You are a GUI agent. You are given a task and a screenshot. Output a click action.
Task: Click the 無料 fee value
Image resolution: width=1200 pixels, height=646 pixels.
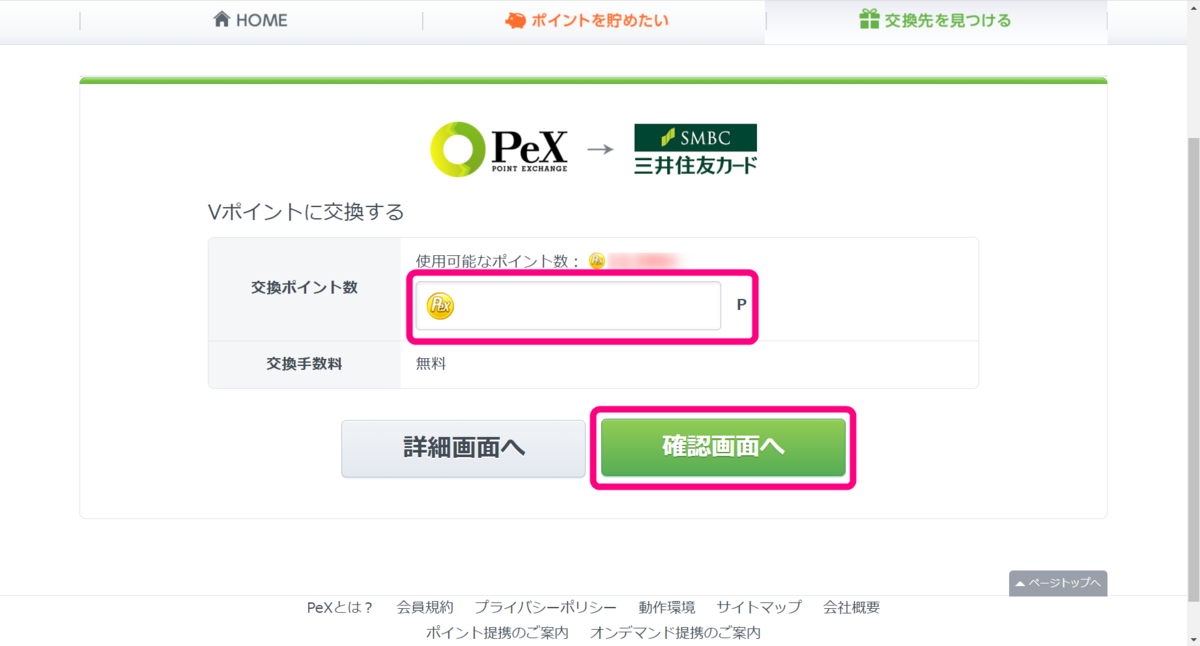point(431,364)
